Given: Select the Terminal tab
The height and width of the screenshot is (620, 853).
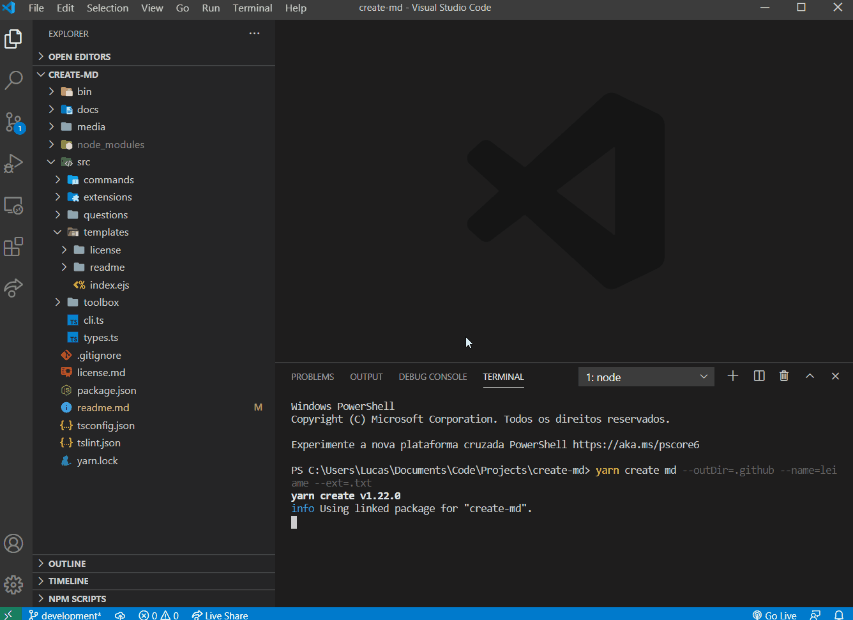Looking at the screenshot, I should (x=503, y=376).
